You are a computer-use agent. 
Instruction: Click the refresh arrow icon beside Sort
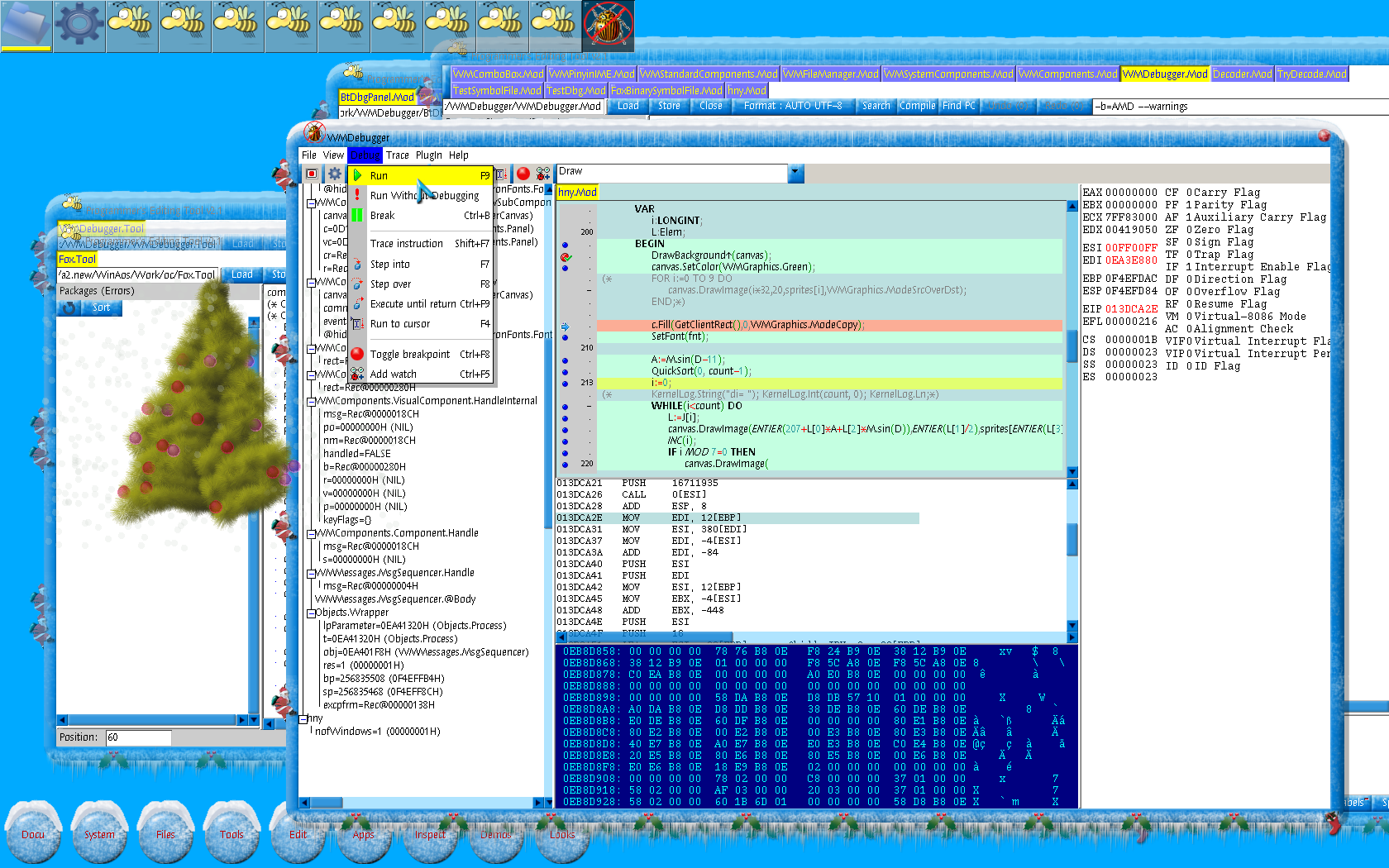click(69, 308)
